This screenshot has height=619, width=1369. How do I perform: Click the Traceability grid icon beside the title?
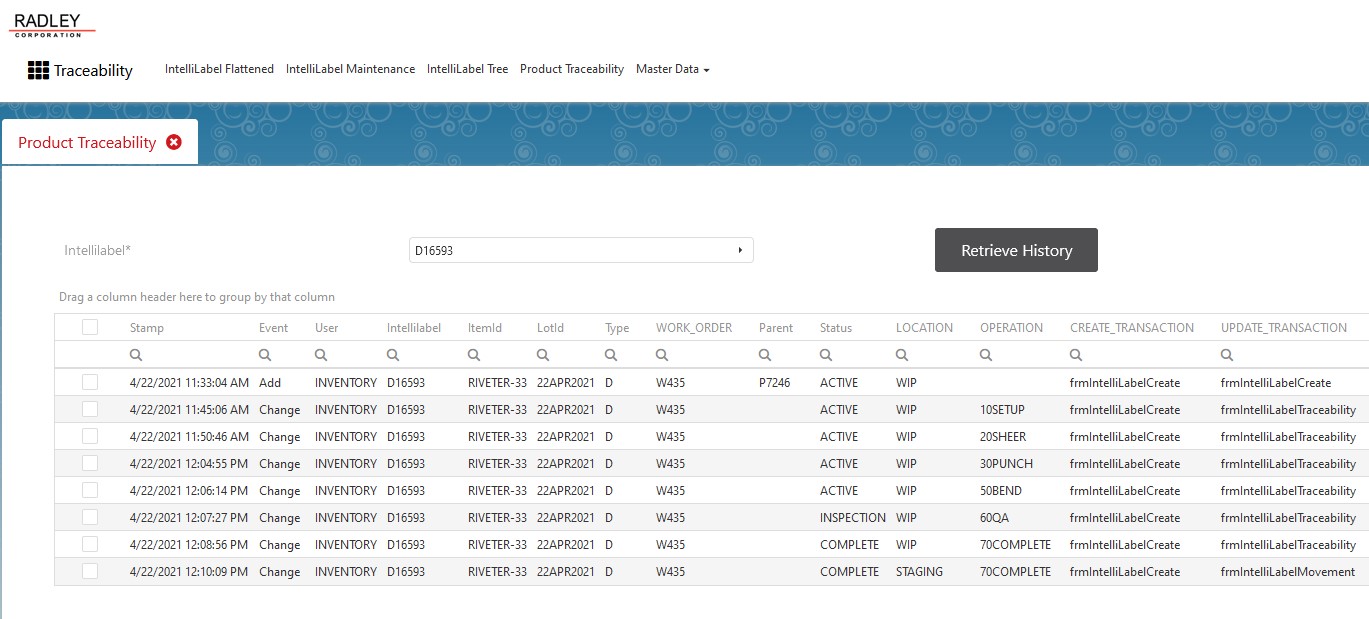click(x=37, y=69)
